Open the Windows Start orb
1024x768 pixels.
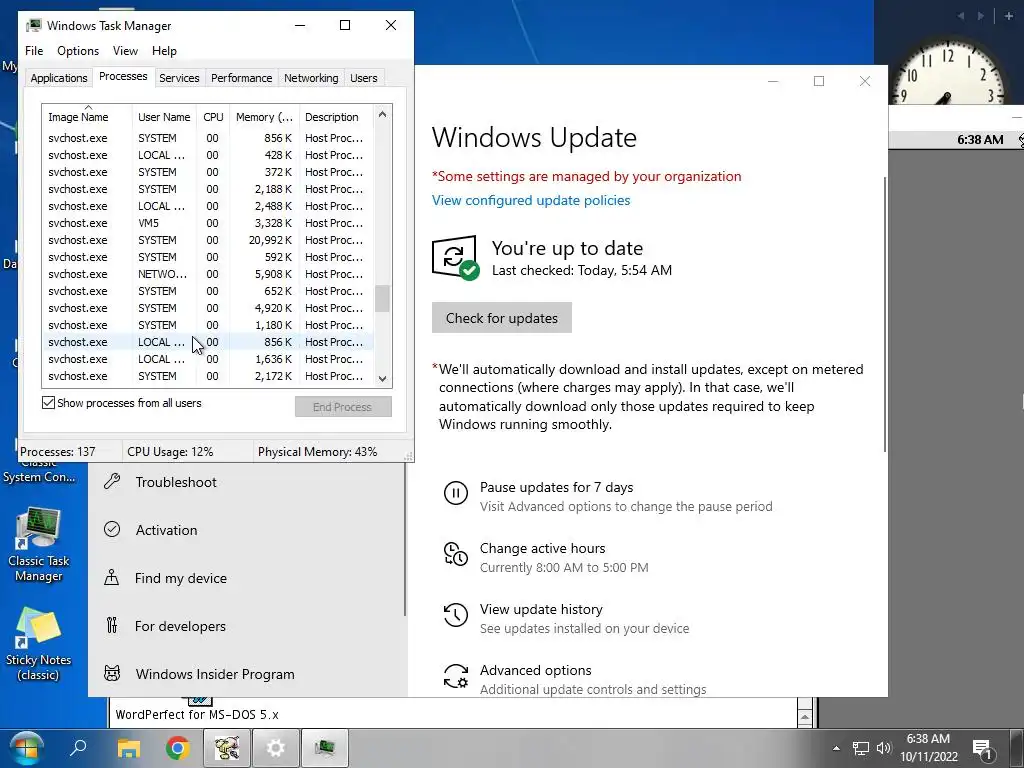tap(25, 748)
